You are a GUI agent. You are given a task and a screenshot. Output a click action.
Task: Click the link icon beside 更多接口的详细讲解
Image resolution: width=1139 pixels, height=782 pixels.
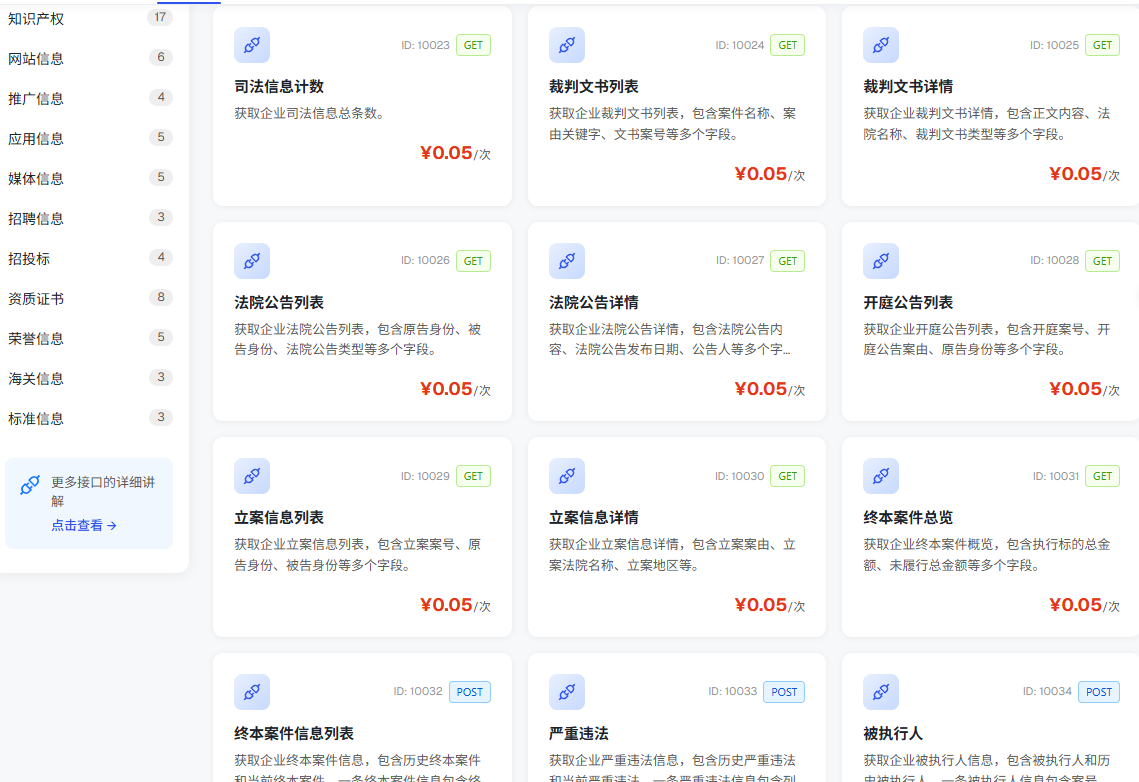(x=30, y=484)
